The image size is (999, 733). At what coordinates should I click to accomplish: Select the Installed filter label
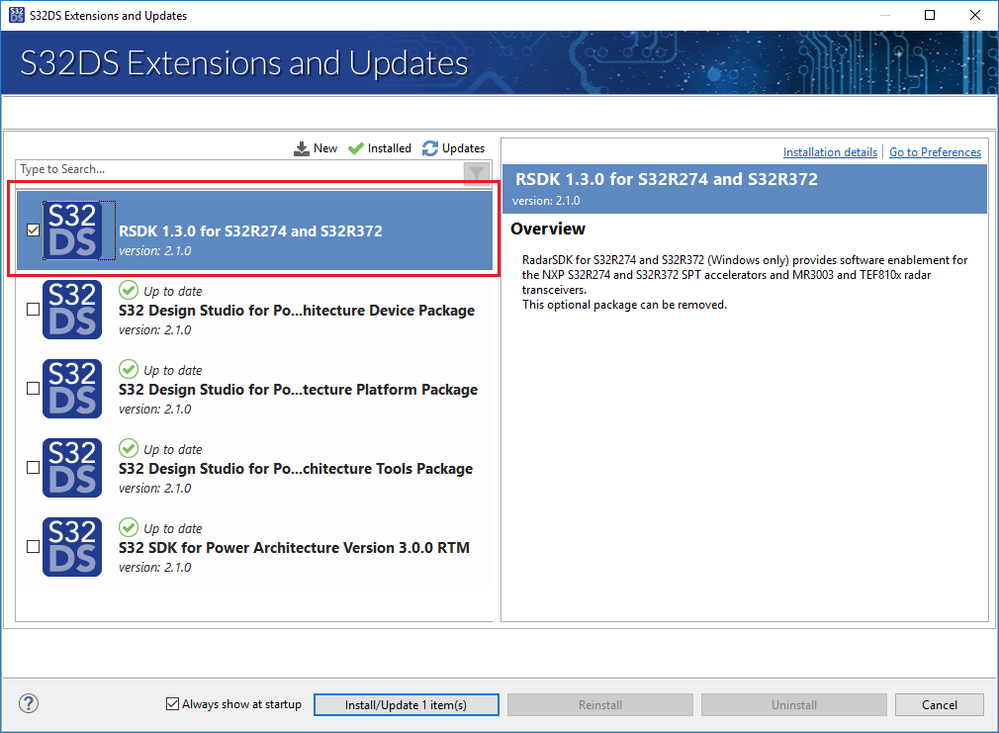[389, 149]
